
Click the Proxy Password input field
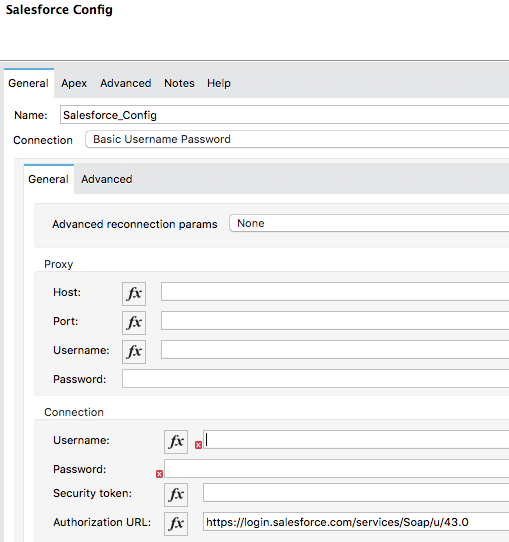315,379
